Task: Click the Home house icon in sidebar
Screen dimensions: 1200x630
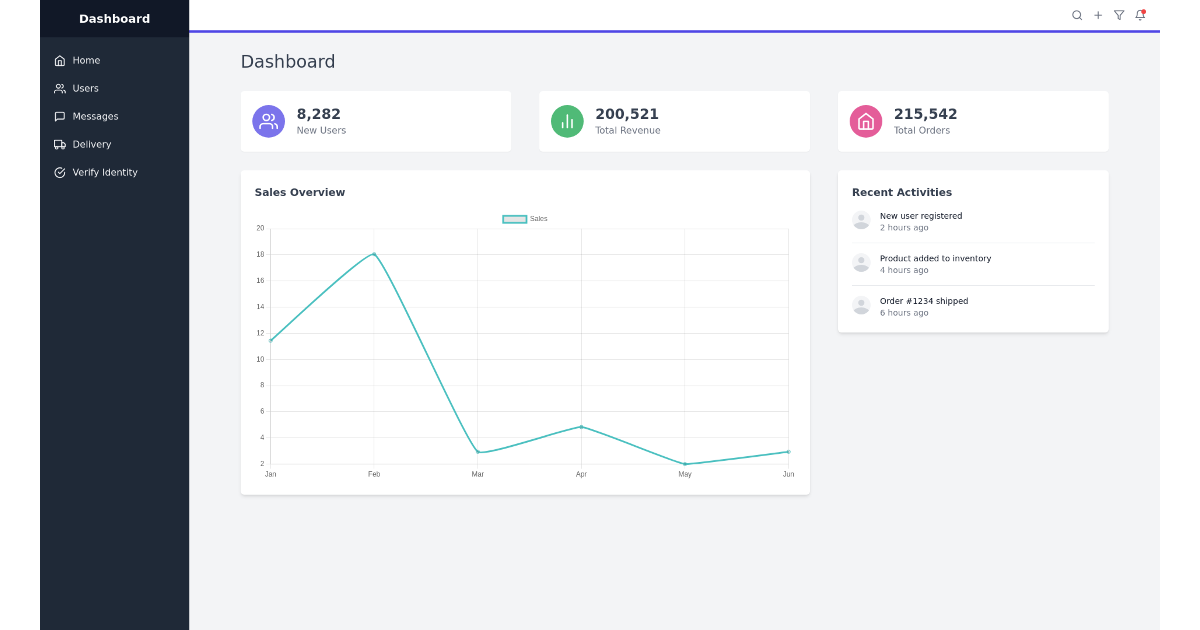Action: pos(60,60)
